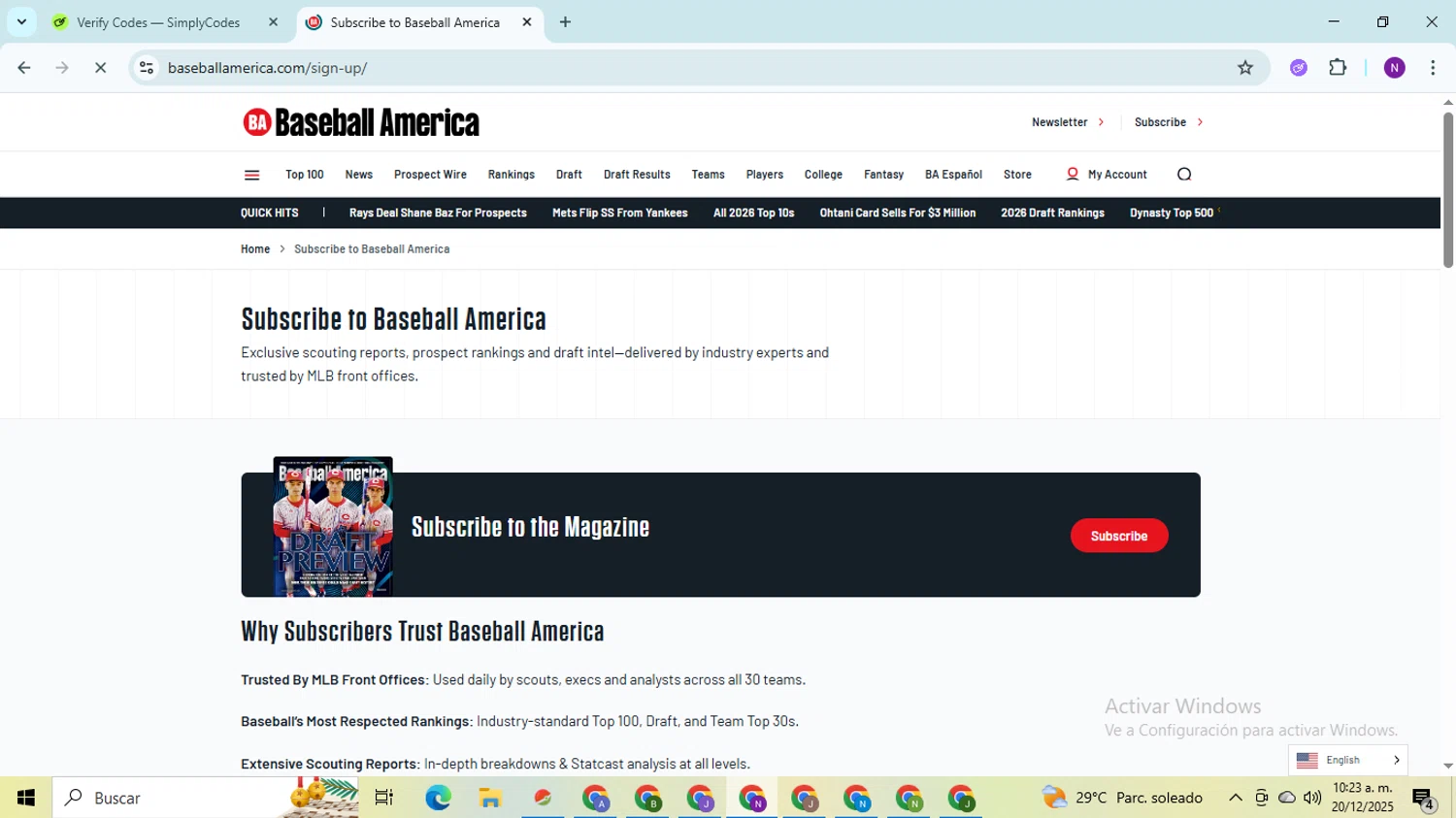The width and height of the screenshot is (1456, 818).
Task: Expand the English language selector
Action: (x=1348, y=760)
